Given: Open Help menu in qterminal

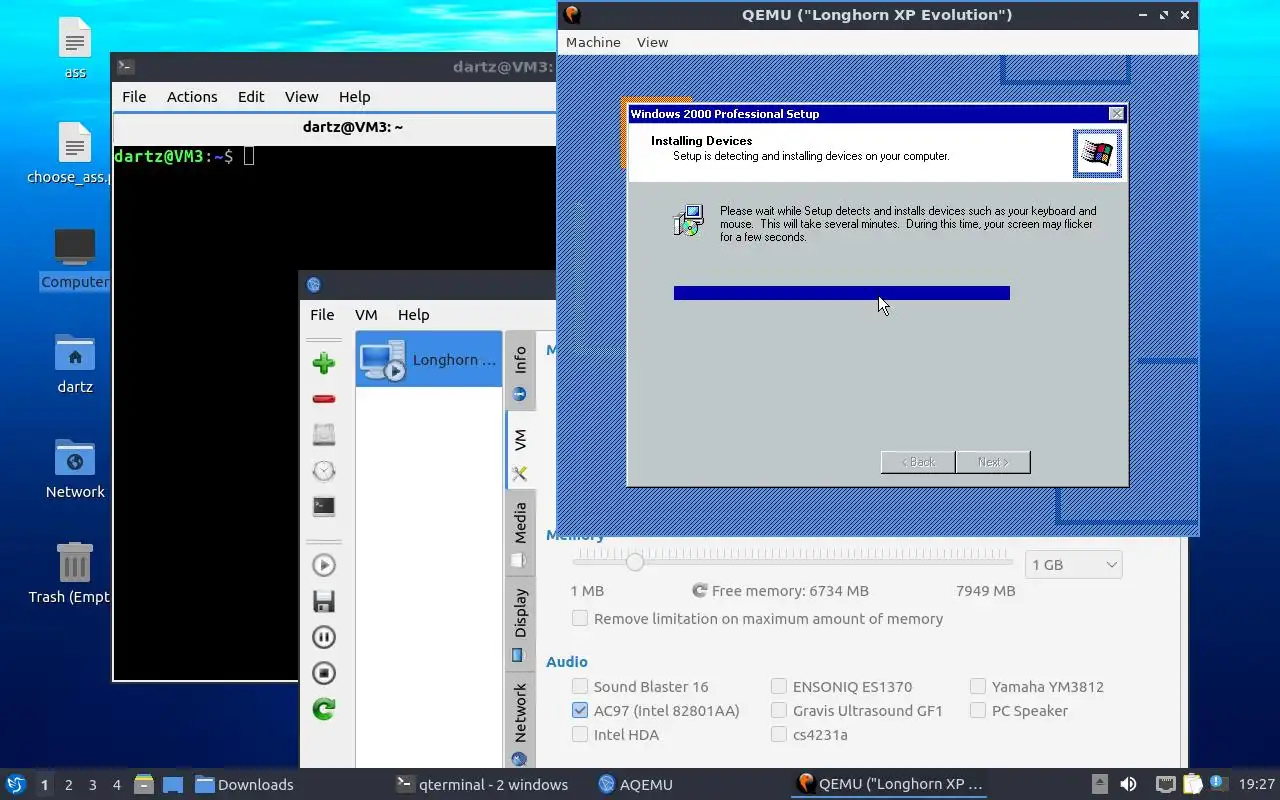Looking at the screenshot, I should point(354,97).
